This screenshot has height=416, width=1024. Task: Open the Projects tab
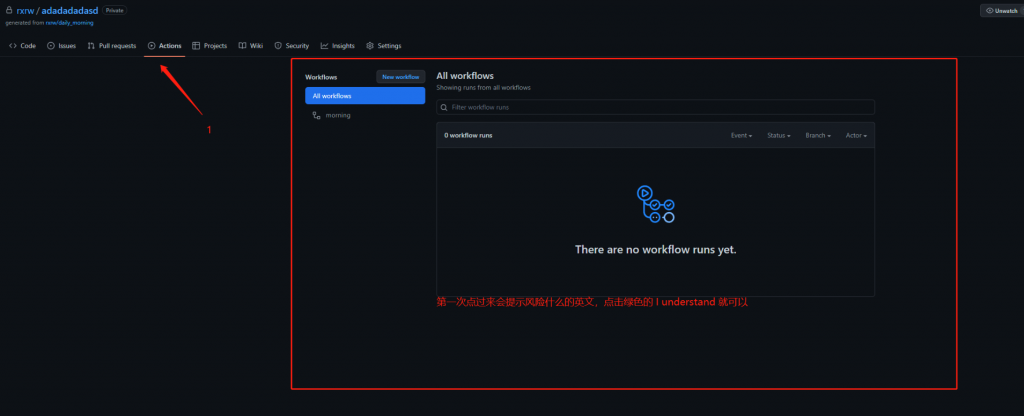pyautogui.click(x=210, y=46)
